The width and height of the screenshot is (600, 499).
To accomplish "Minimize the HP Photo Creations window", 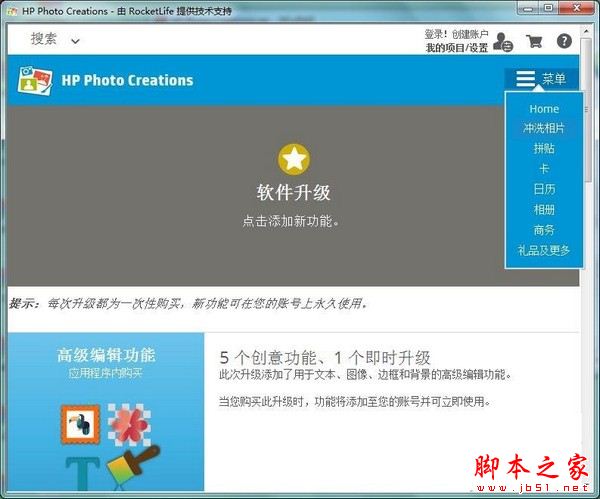I will point(528,8).
